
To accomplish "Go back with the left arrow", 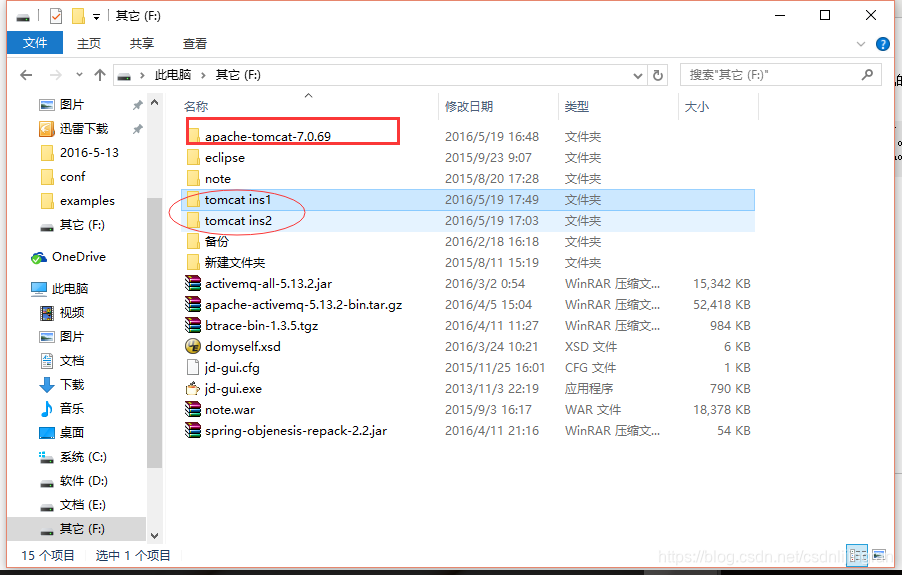I will (26, 75).
